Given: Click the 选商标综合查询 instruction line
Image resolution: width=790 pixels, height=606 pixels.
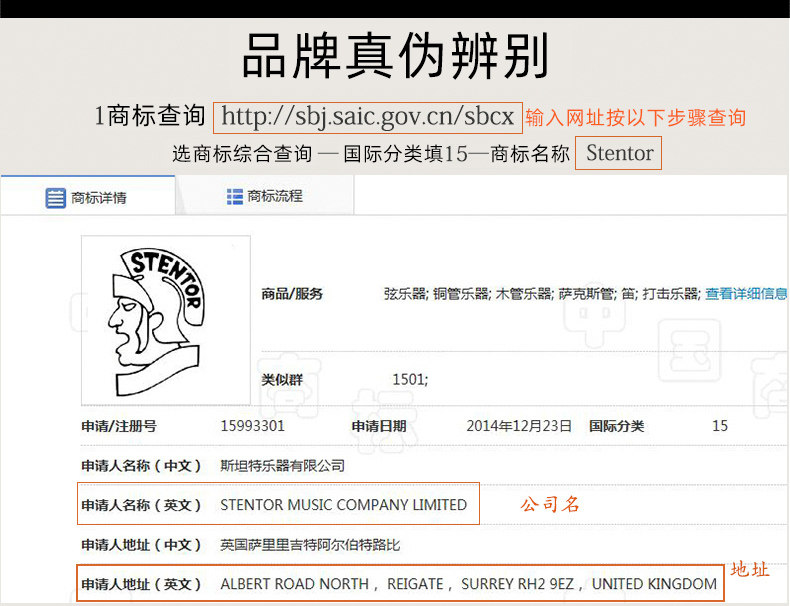Looking at the screenshot, I should click(371, 154).
